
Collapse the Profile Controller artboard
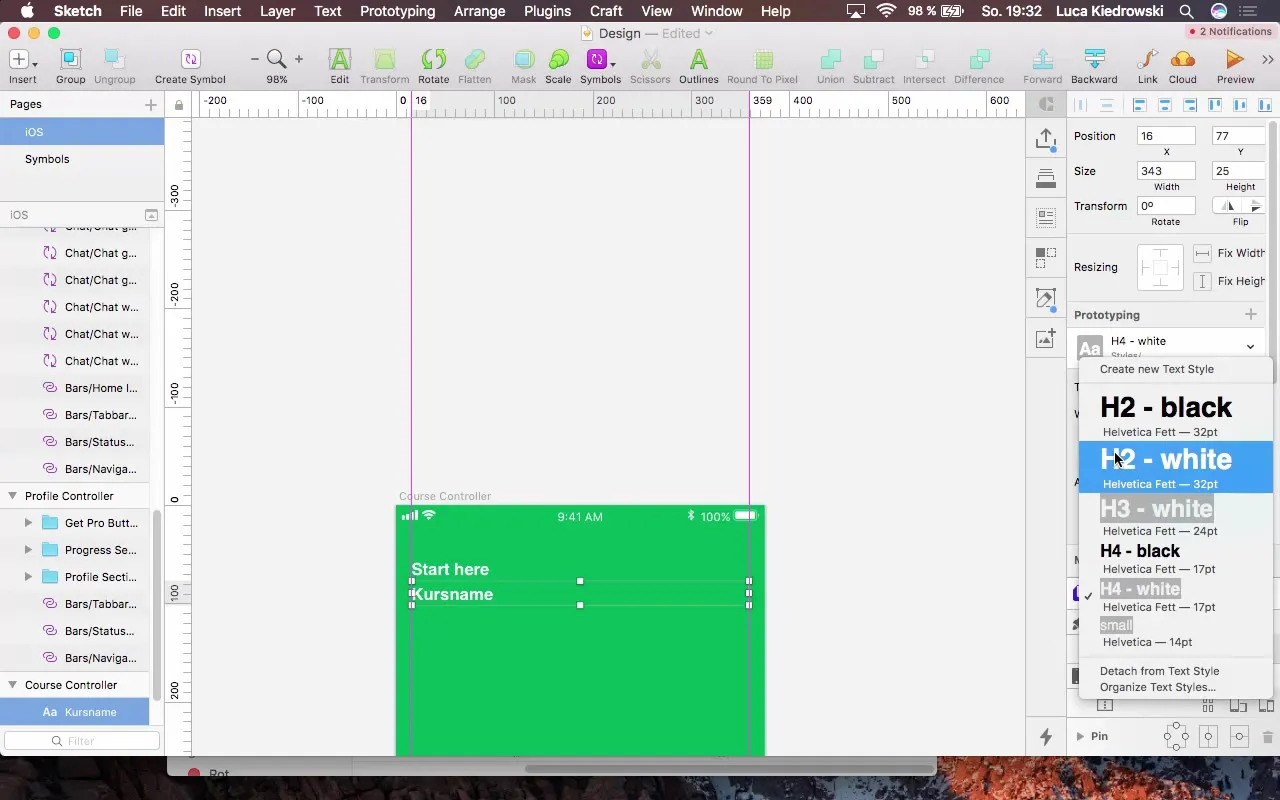pyautogui.click(x=13, y=496)
